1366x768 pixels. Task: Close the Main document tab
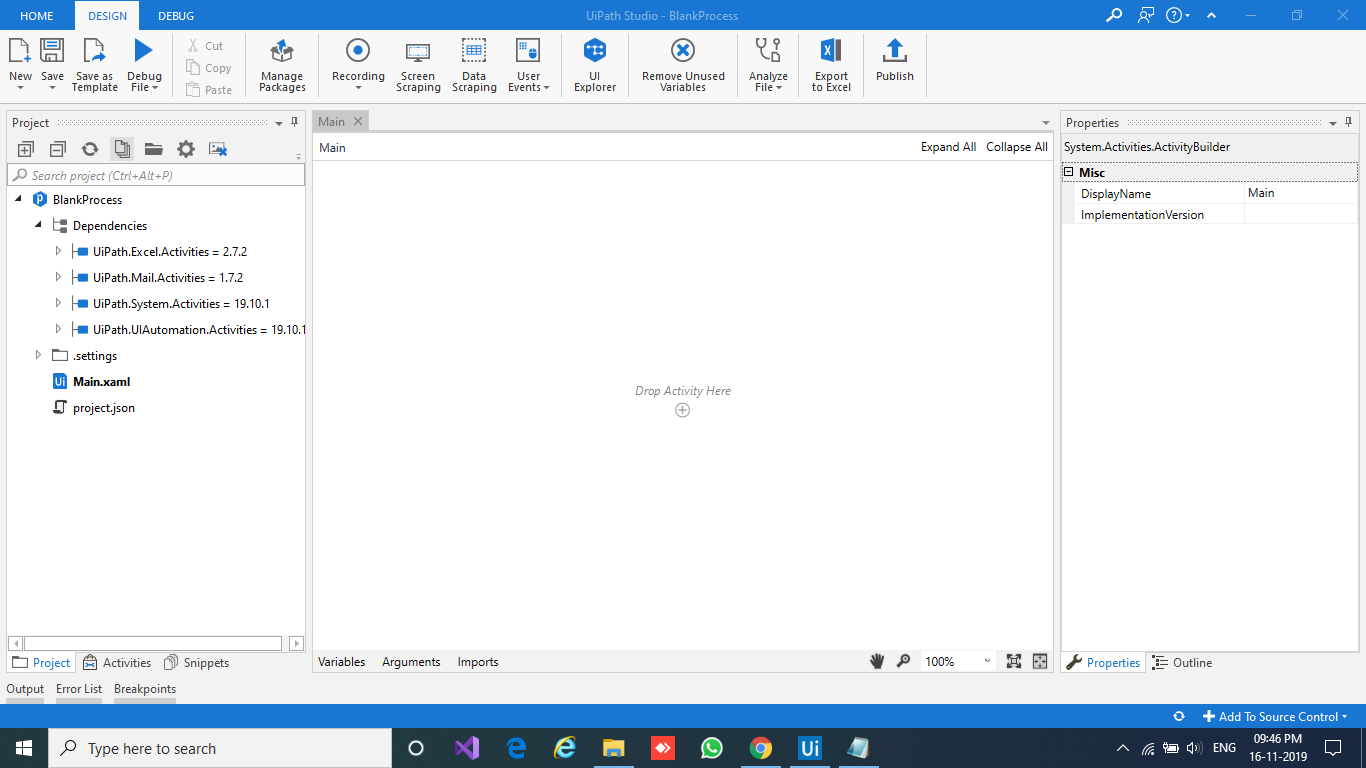pyautogui.click(x=357, y=121)
